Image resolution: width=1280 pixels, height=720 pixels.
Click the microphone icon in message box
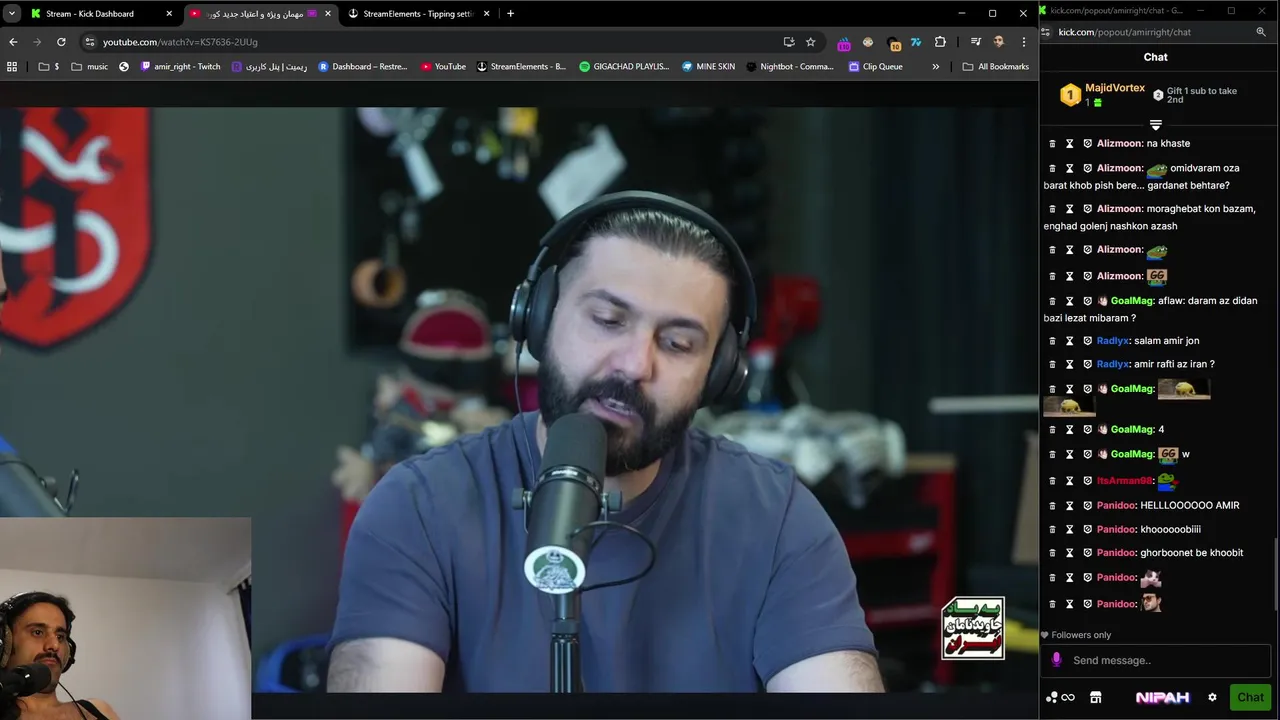pyautogui.click(x=1056, y=660)
